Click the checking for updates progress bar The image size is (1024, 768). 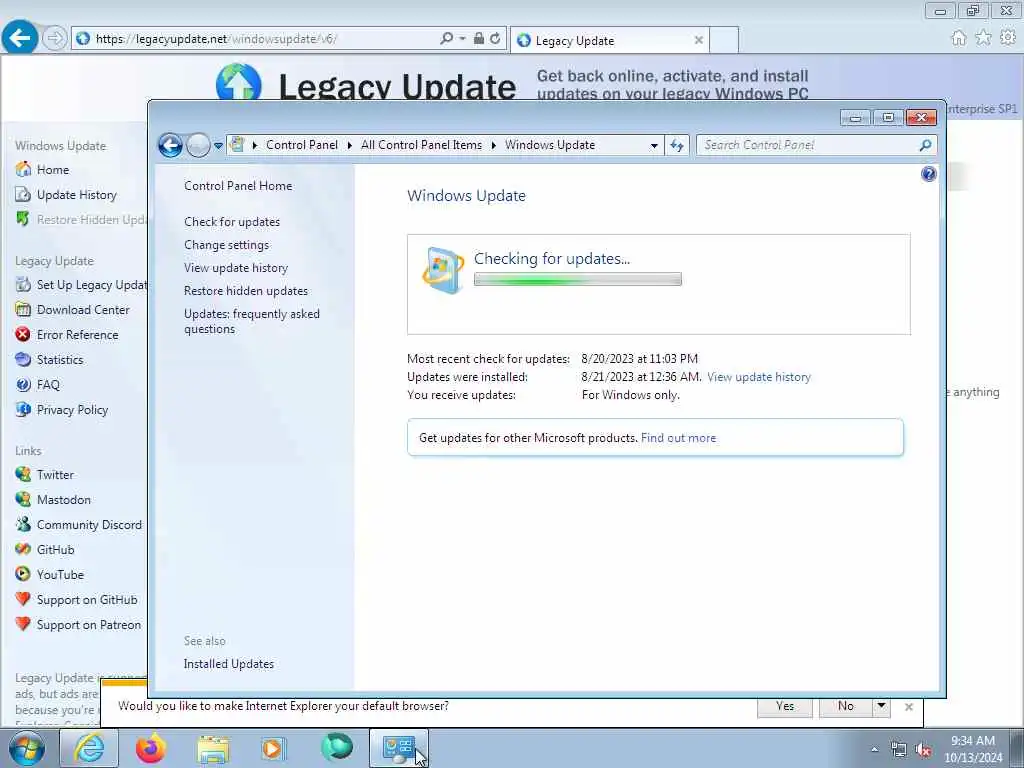[577, 280]
